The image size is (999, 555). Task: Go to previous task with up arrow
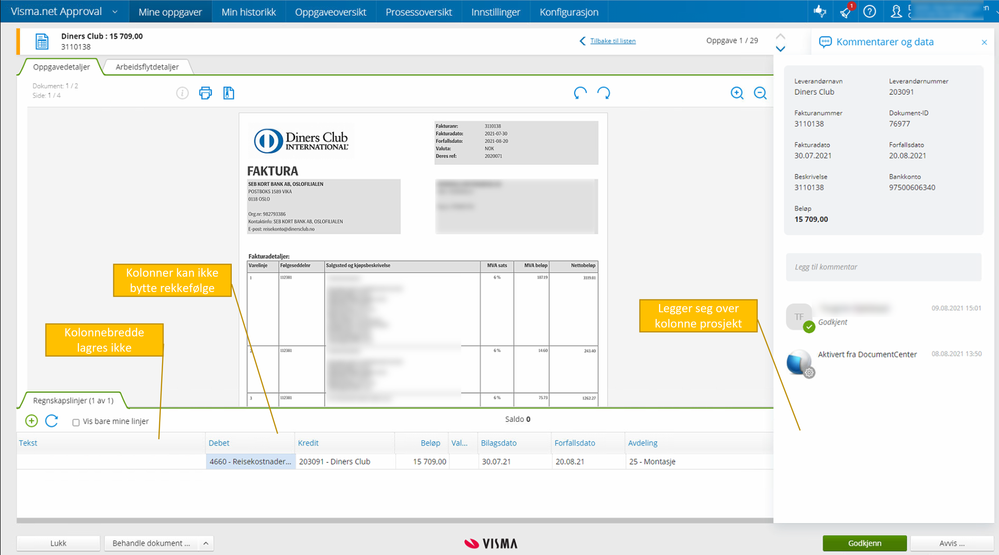(x=780, y=36)
